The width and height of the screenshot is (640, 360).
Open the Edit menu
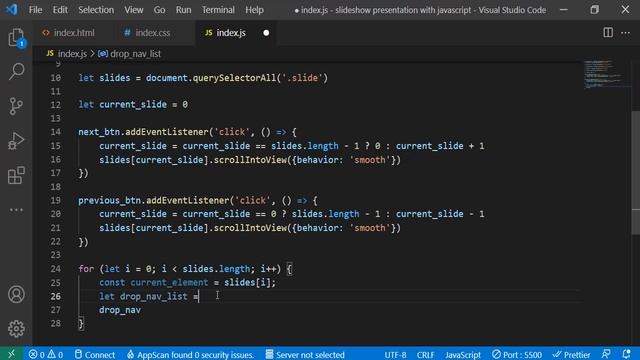tap(60, 10)
